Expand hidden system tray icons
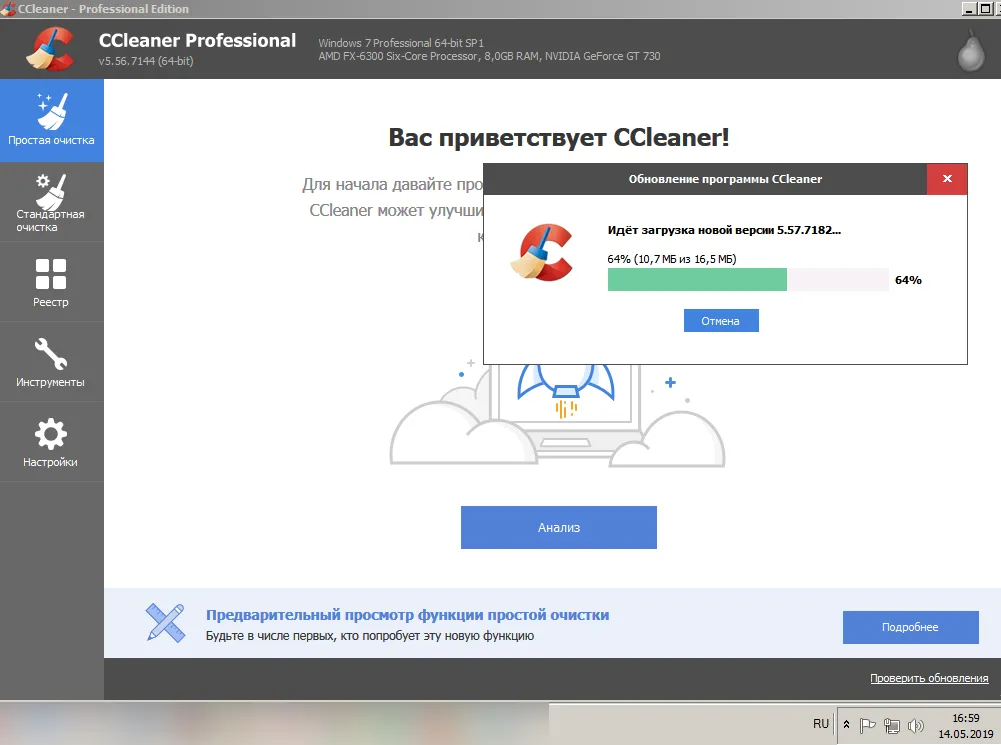The image size is (1001, 745). pos(847,725)
